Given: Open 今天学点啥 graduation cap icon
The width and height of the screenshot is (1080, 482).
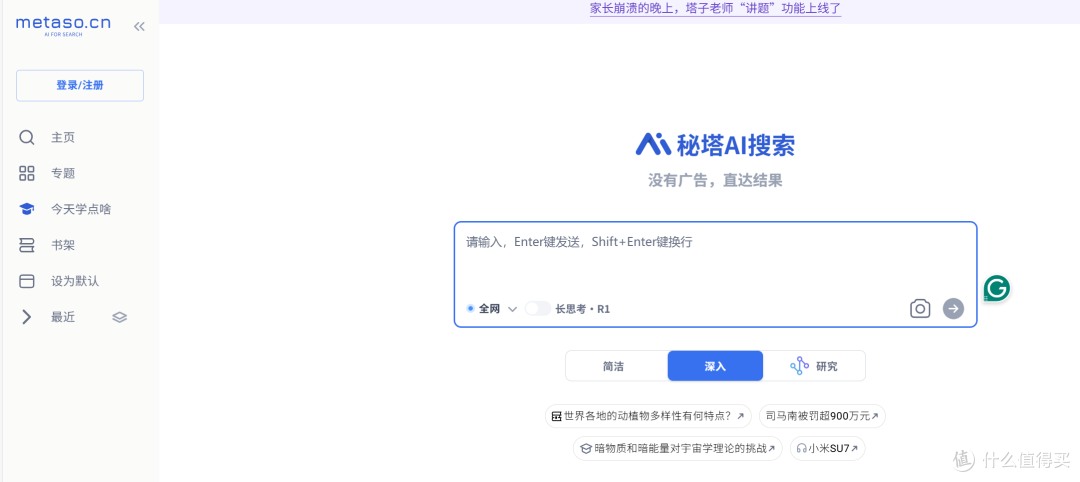Looking at the screenshot, I should tap(26, 209).
